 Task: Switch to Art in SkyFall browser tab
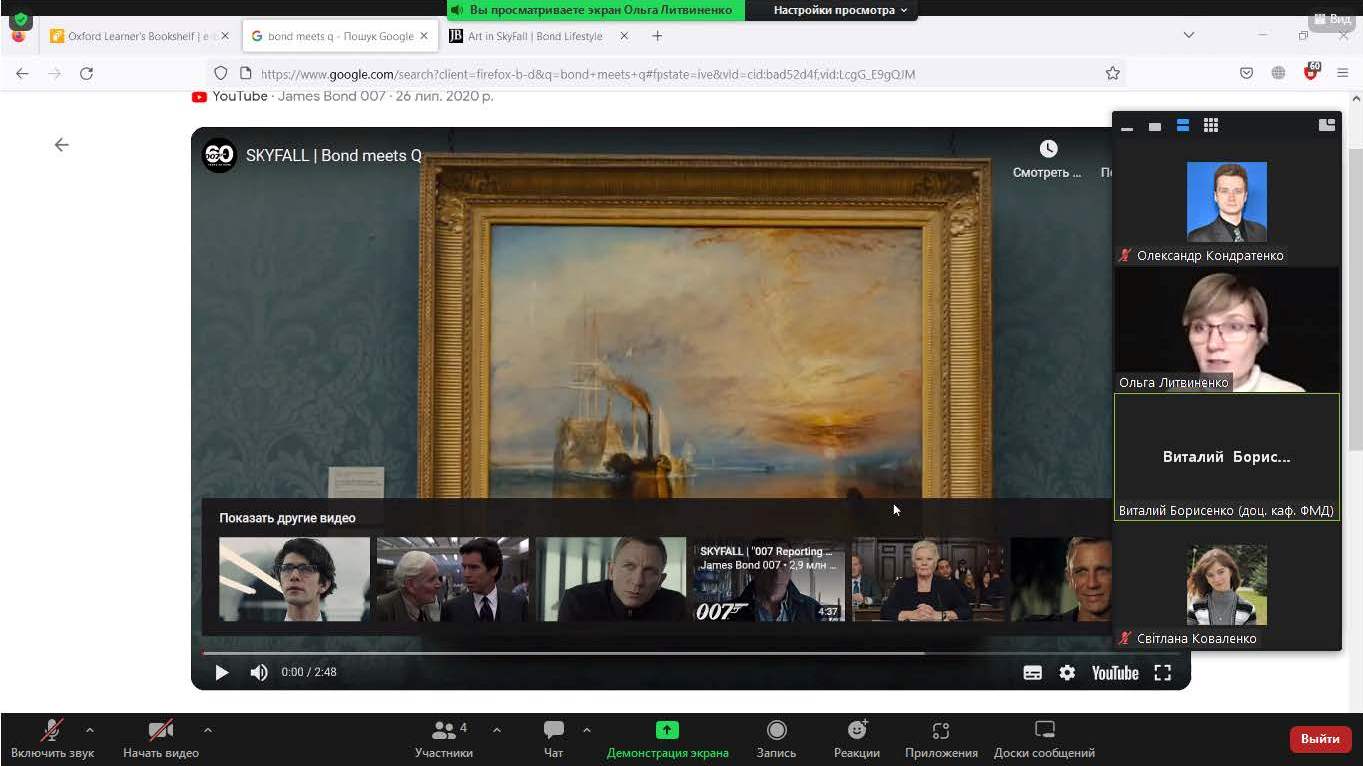click(x=535, y=36)
